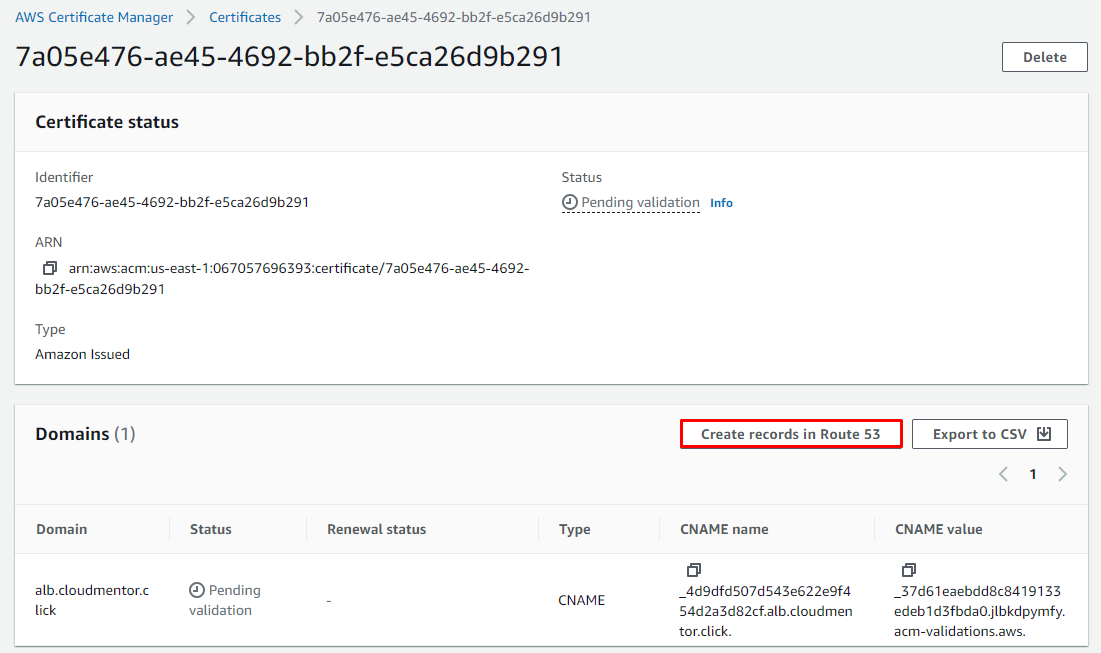Click the Pending validation status text
1101x653 pixels.
(x=640, y=202)
